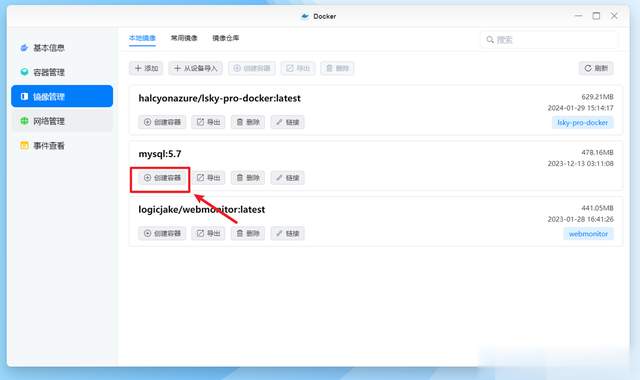Click the 478.16MB size text
This screenshot has width=640, height=380.
tap(597, 152)
